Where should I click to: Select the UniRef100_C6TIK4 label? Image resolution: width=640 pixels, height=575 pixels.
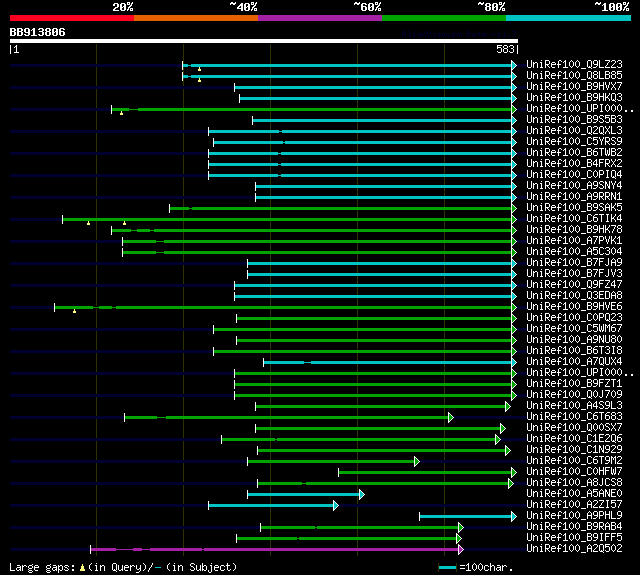(x=574, y=218)
